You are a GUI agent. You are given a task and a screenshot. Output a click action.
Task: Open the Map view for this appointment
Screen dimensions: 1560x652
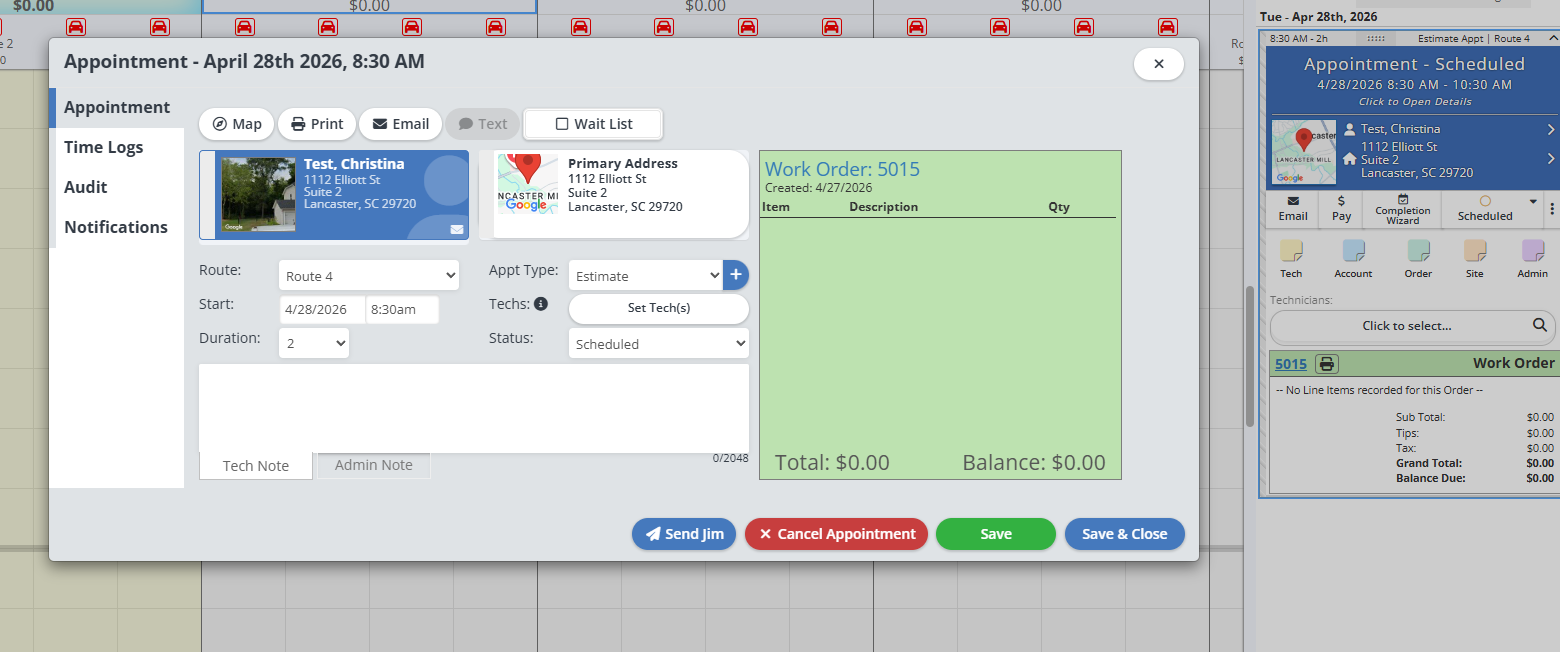point(237,124)
